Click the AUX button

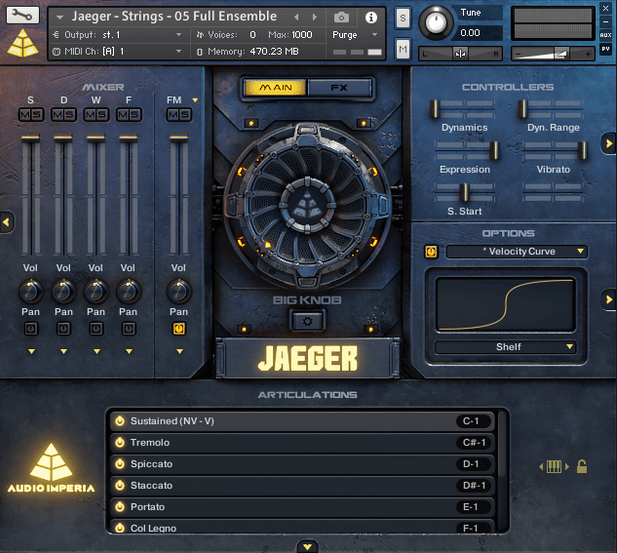click(606, 35)
